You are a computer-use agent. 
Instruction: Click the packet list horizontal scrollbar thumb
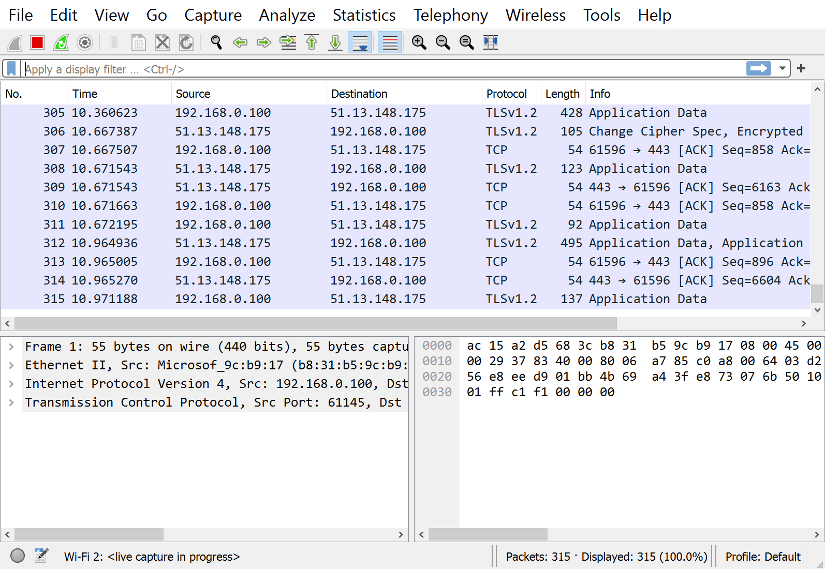[316, 323]
